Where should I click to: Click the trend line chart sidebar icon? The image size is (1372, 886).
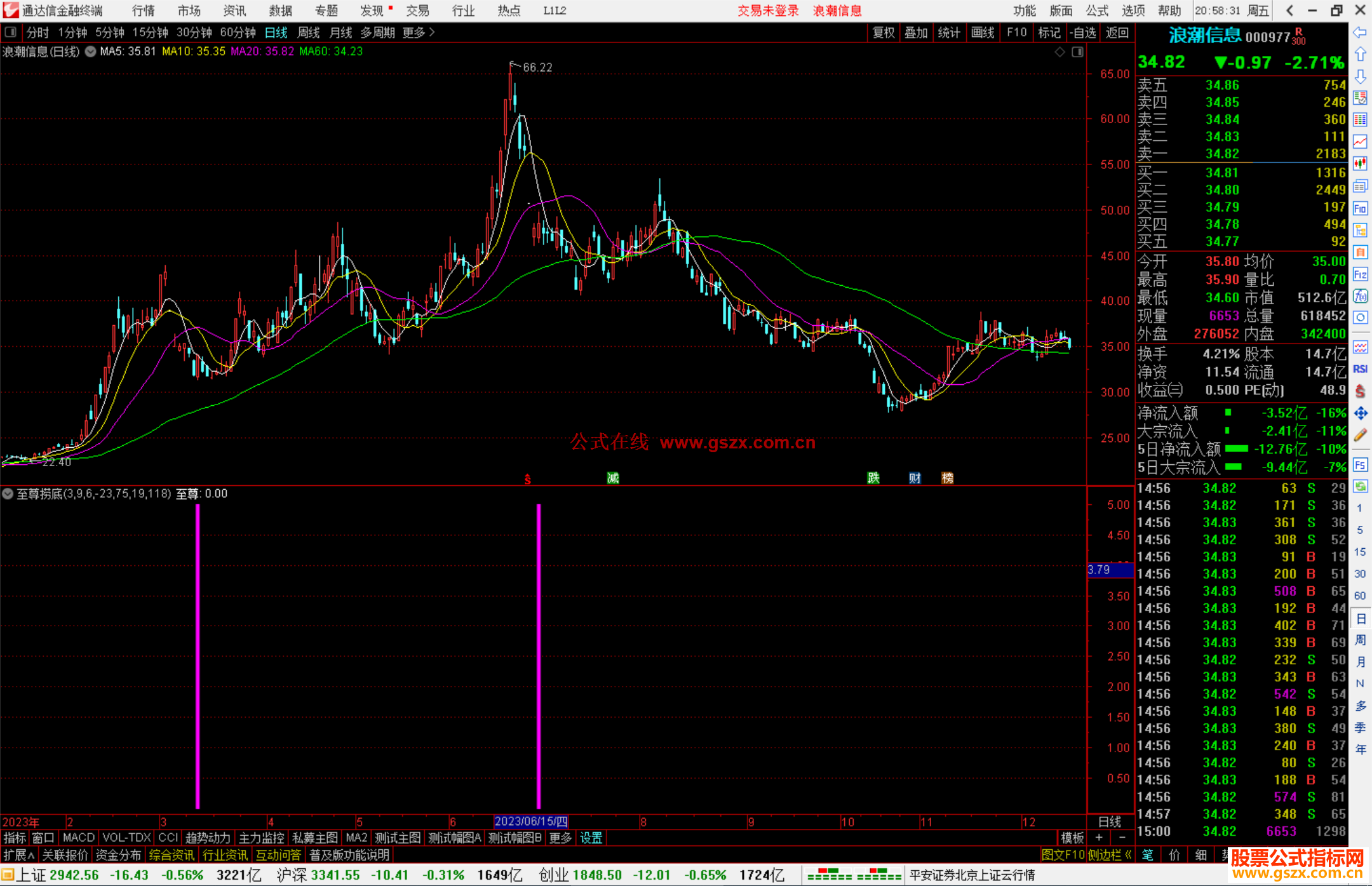click(1360, 142)
